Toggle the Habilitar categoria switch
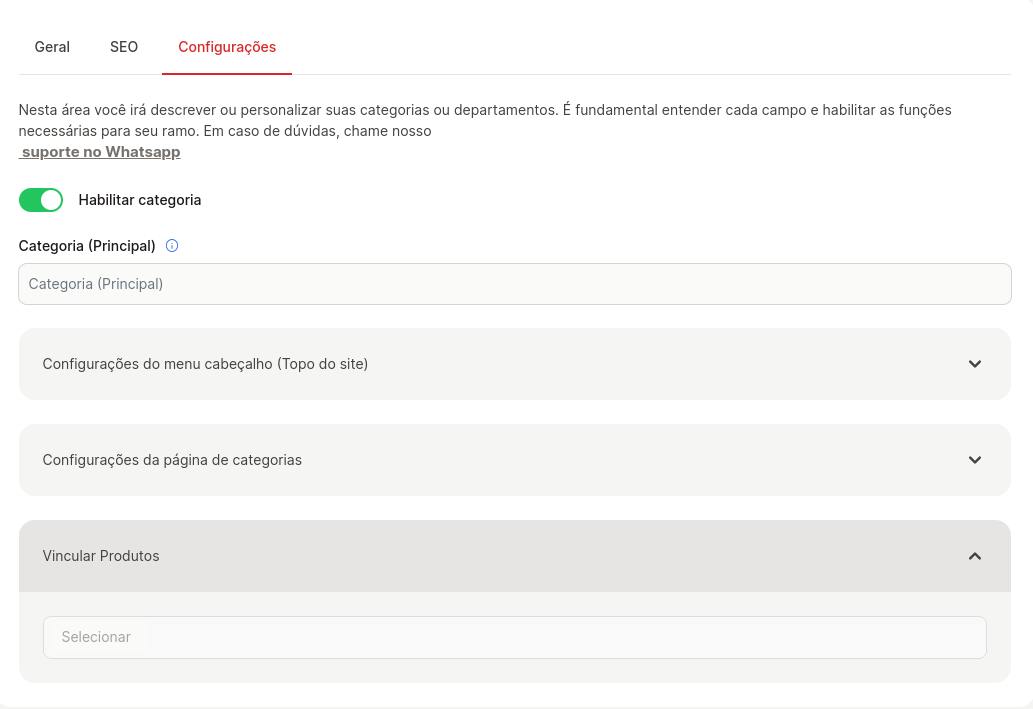1033x709 pixels. 41,200
